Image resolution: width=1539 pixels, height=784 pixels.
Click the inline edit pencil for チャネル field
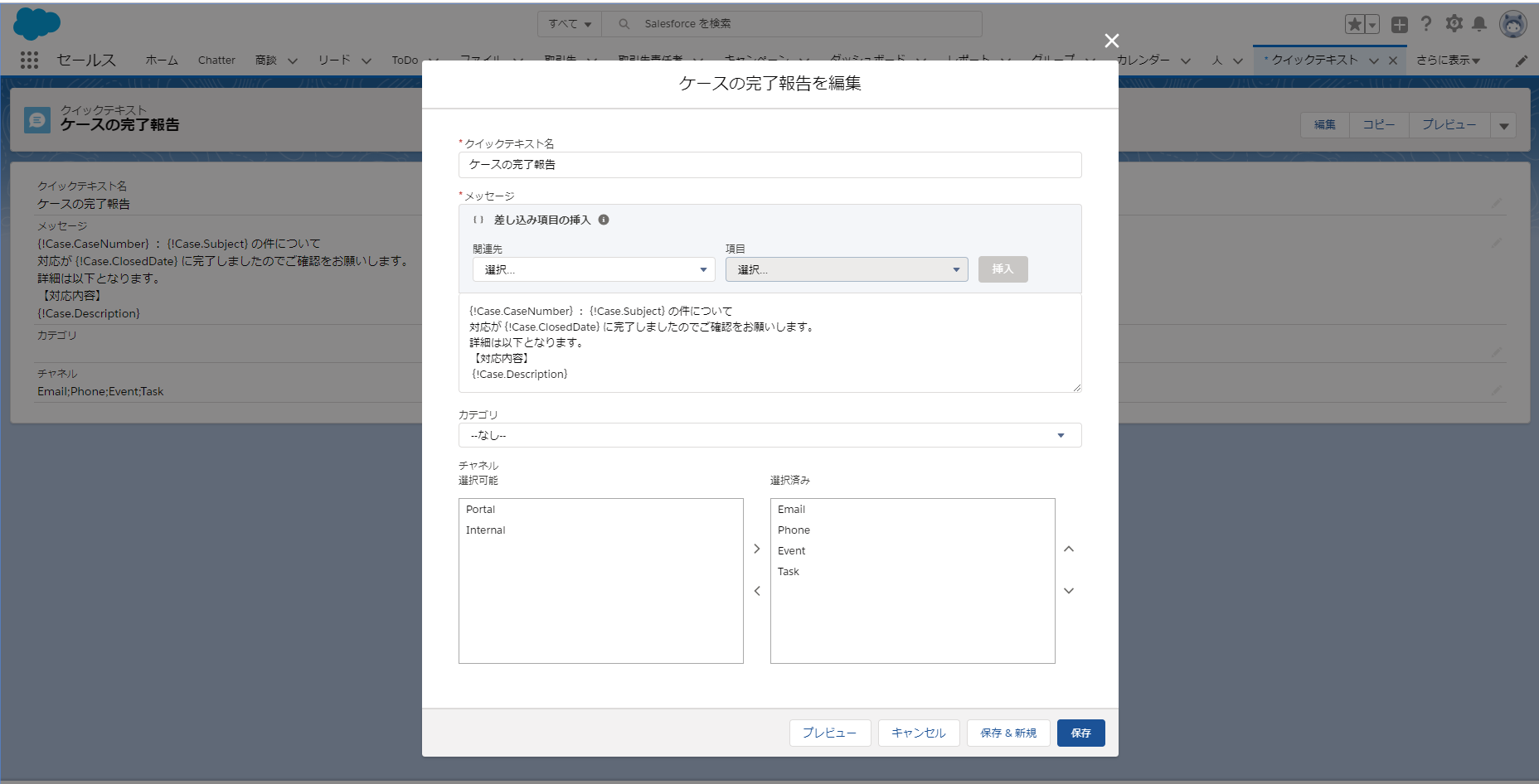(1497, 390)
